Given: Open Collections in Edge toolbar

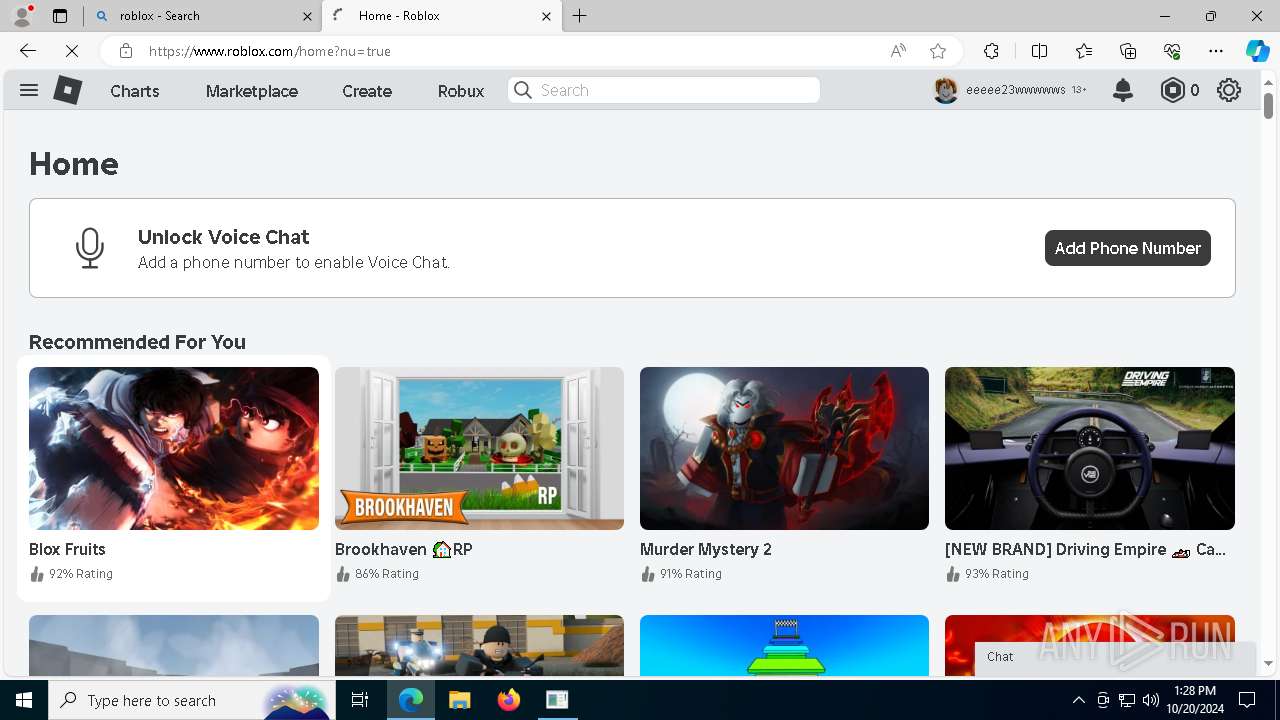Looking at the screenshot, I should click(x=1128, y=51).
